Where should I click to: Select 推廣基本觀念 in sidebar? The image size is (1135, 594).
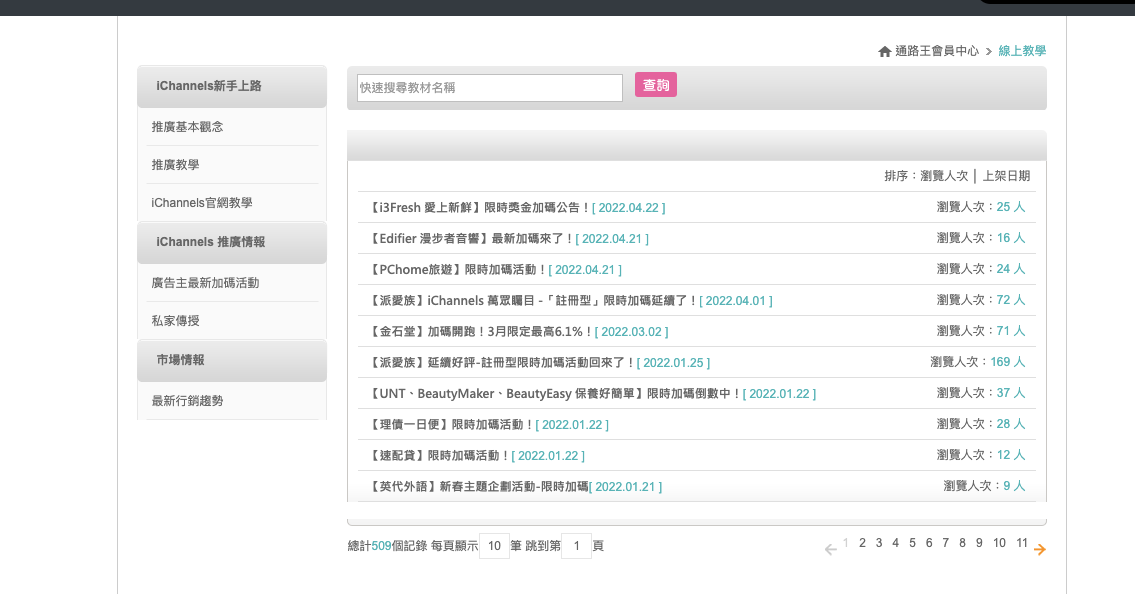coord(187,127)
